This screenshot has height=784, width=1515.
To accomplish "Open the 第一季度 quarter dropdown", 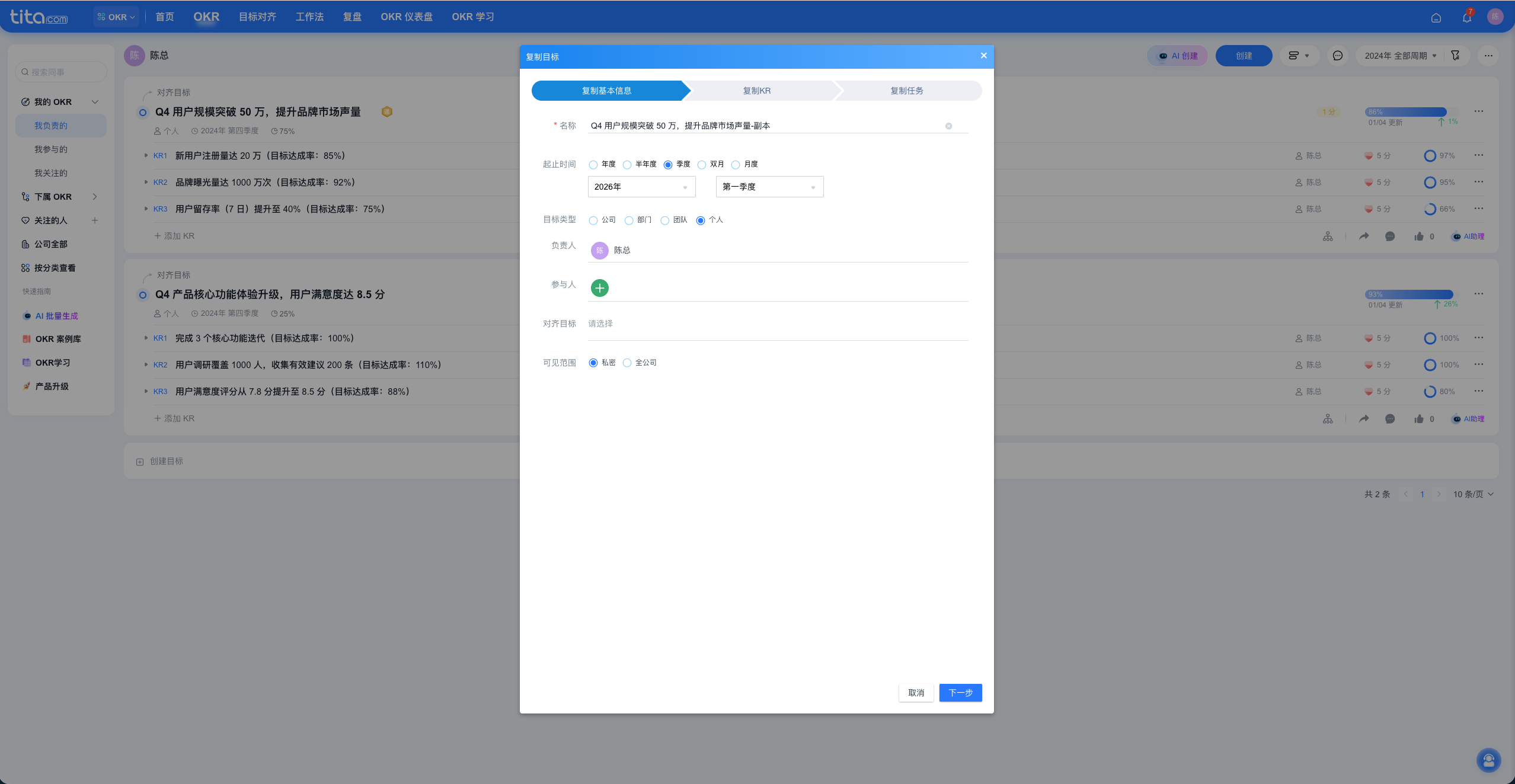I will (769, 187).
